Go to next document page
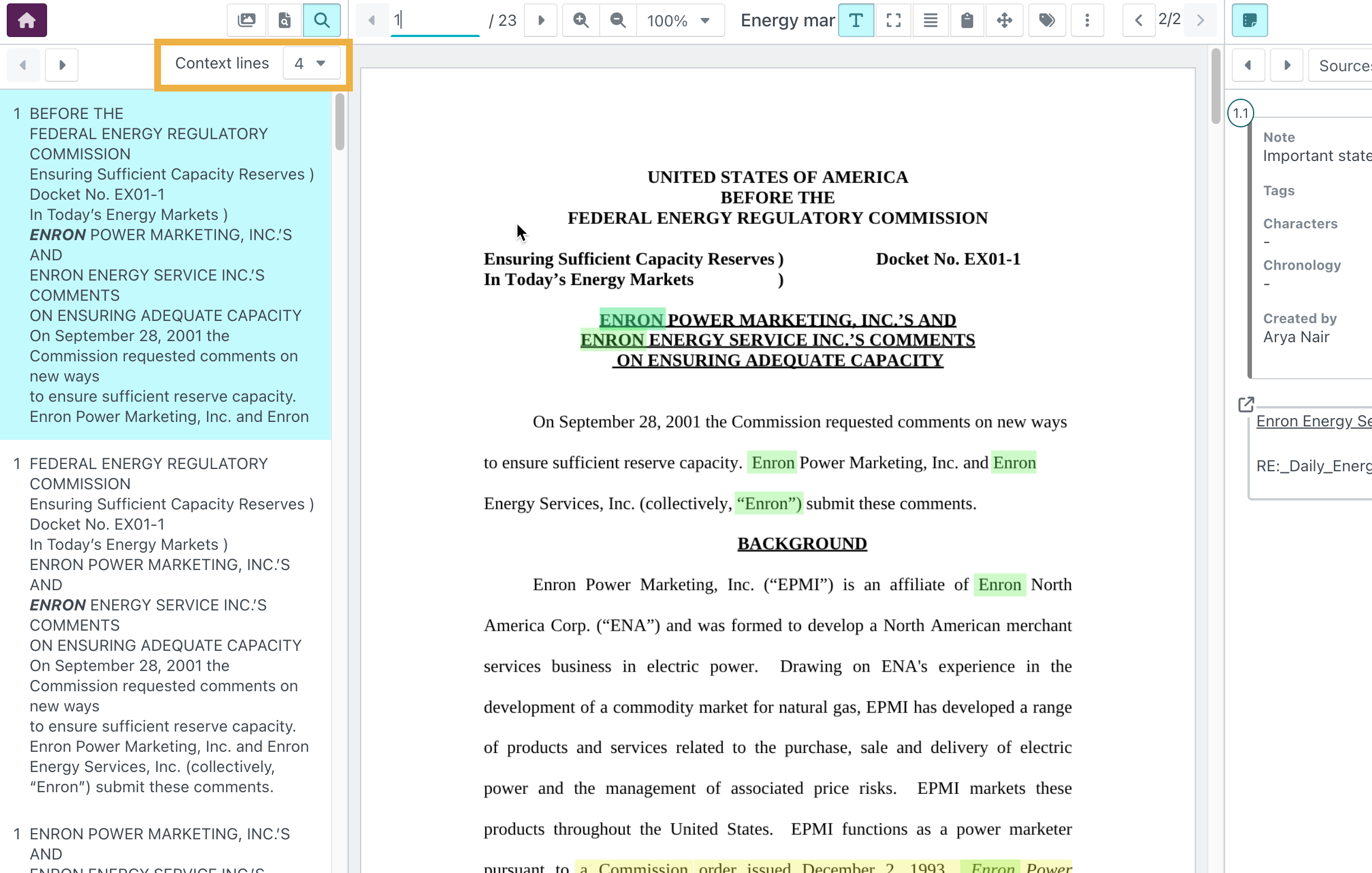The width and height of the screenshot is (1372, 873). click(x=541, y=21)
